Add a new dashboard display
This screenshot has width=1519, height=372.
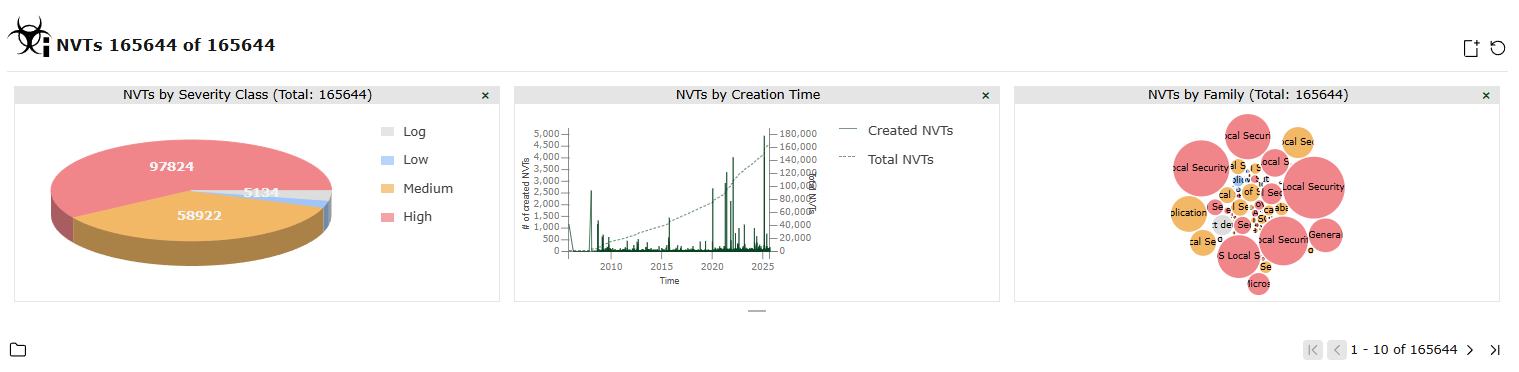coord(1471,48)
